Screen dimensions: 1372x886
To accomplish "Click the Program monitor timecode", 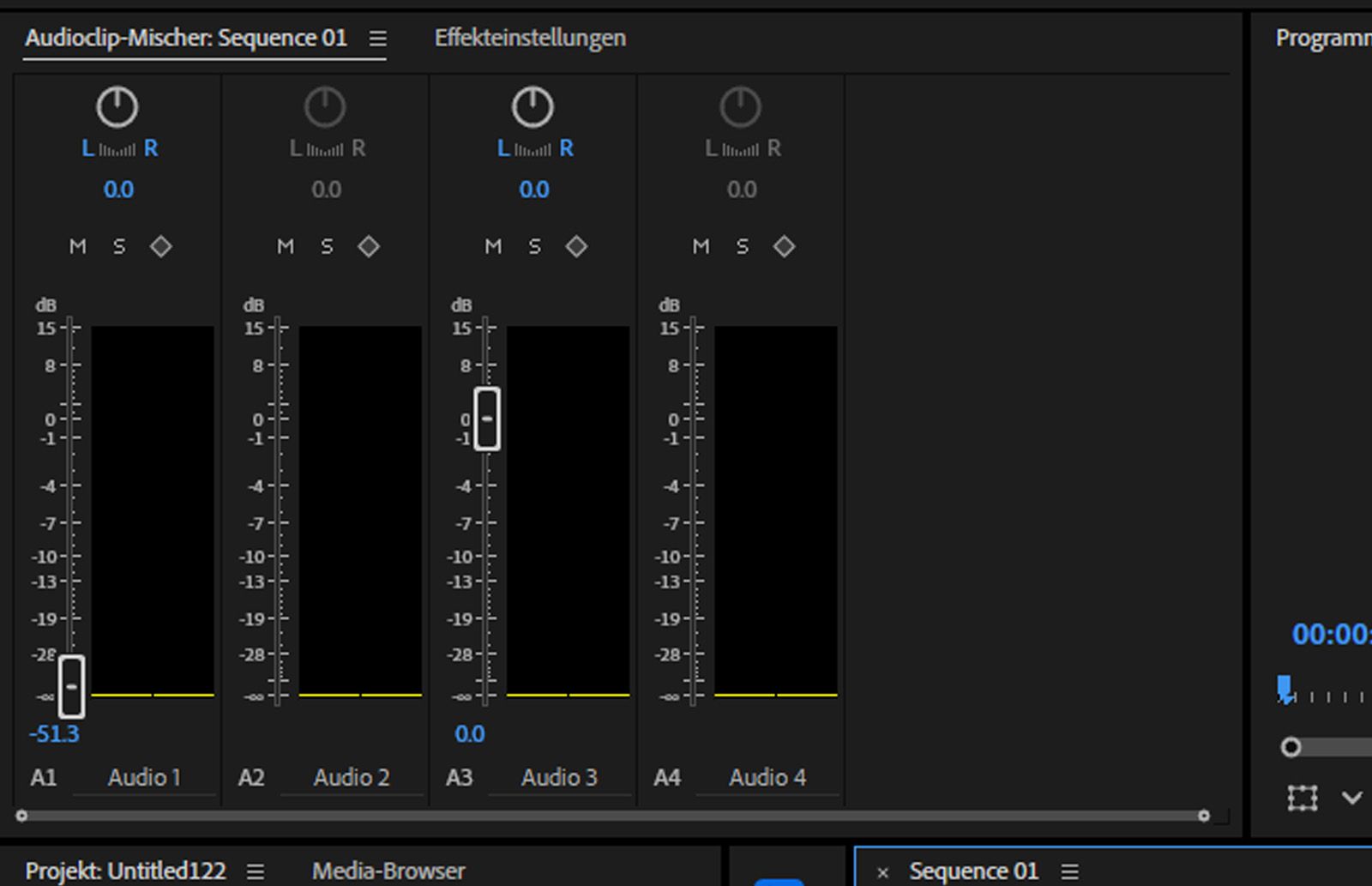I will [1332, 635].
